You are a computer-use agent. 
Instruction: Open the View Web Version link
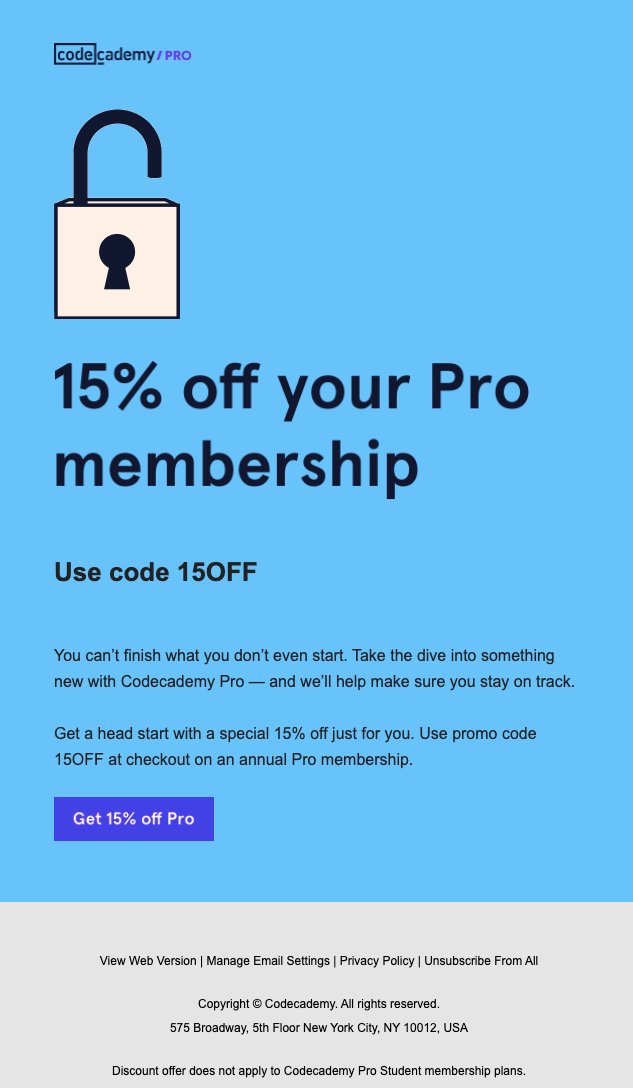click(148, 961)
